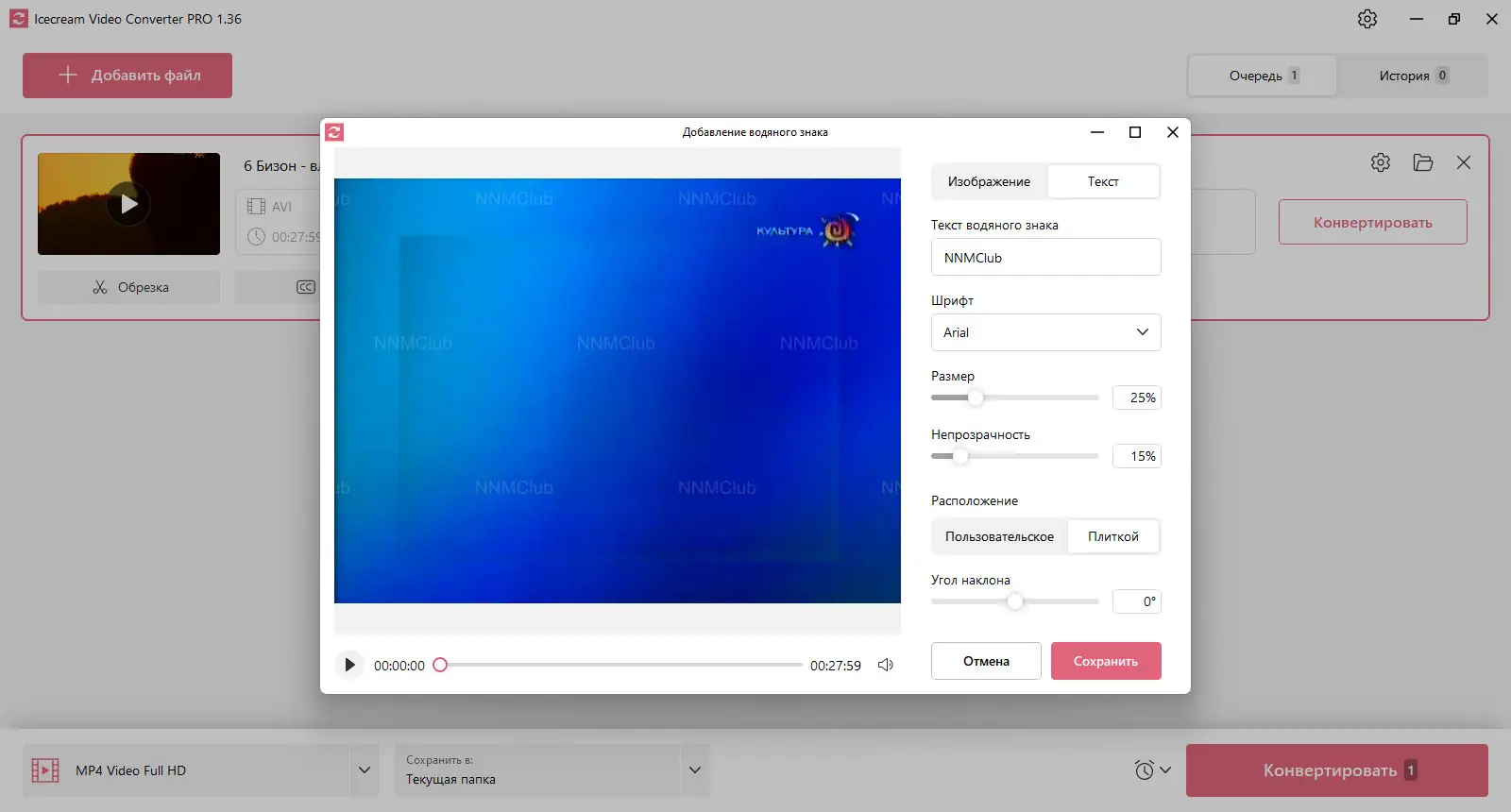Click the bottom Конвертировать button
Image resolution: width=1511 pixels, height=812 pixels.
point(1337,770)
